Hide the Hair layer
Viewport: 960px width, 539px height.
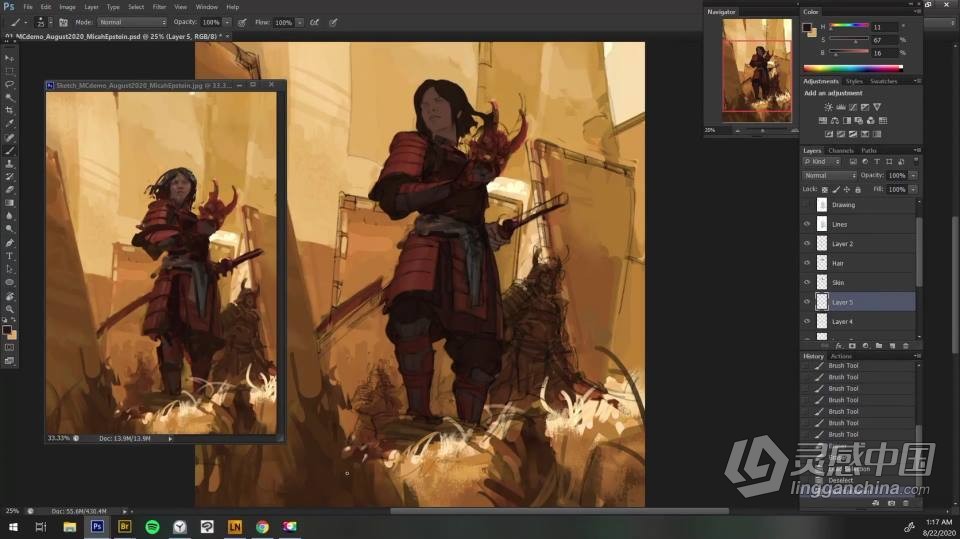click(x=807, y=263)
